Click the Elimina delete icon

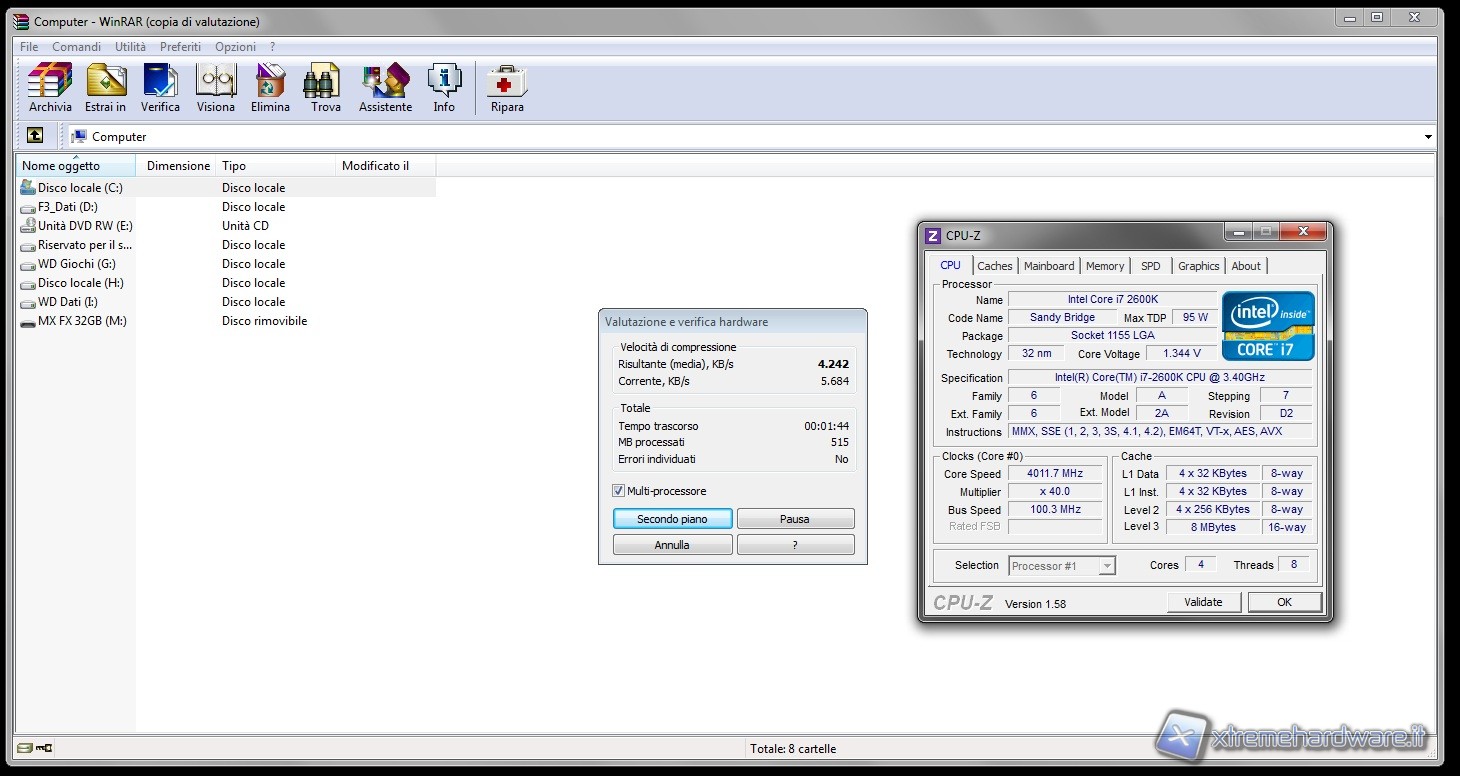pyautogui.click(x=270, y=81)
